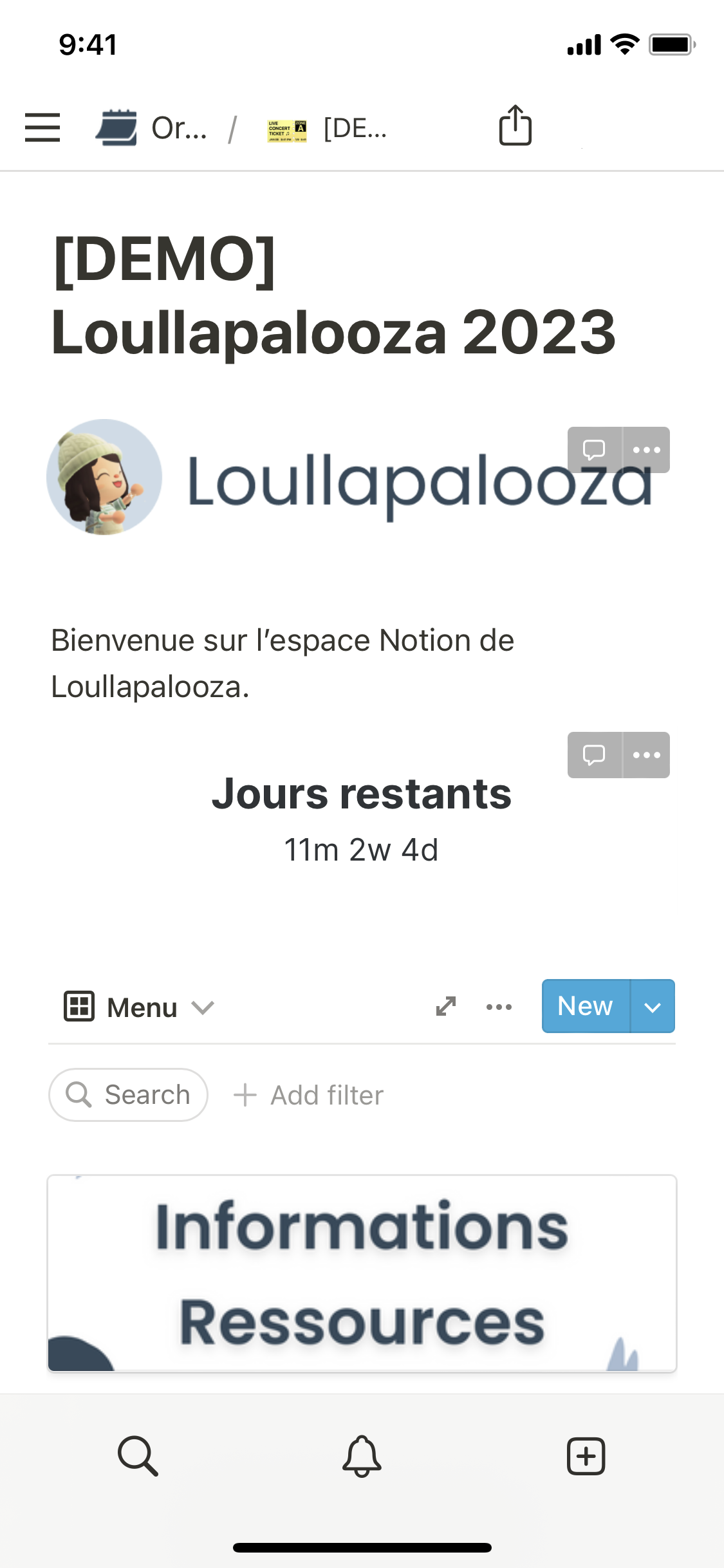Open the New button dropdown arrow
The height and width of the screenshot is (1568, 724).
653,1007
